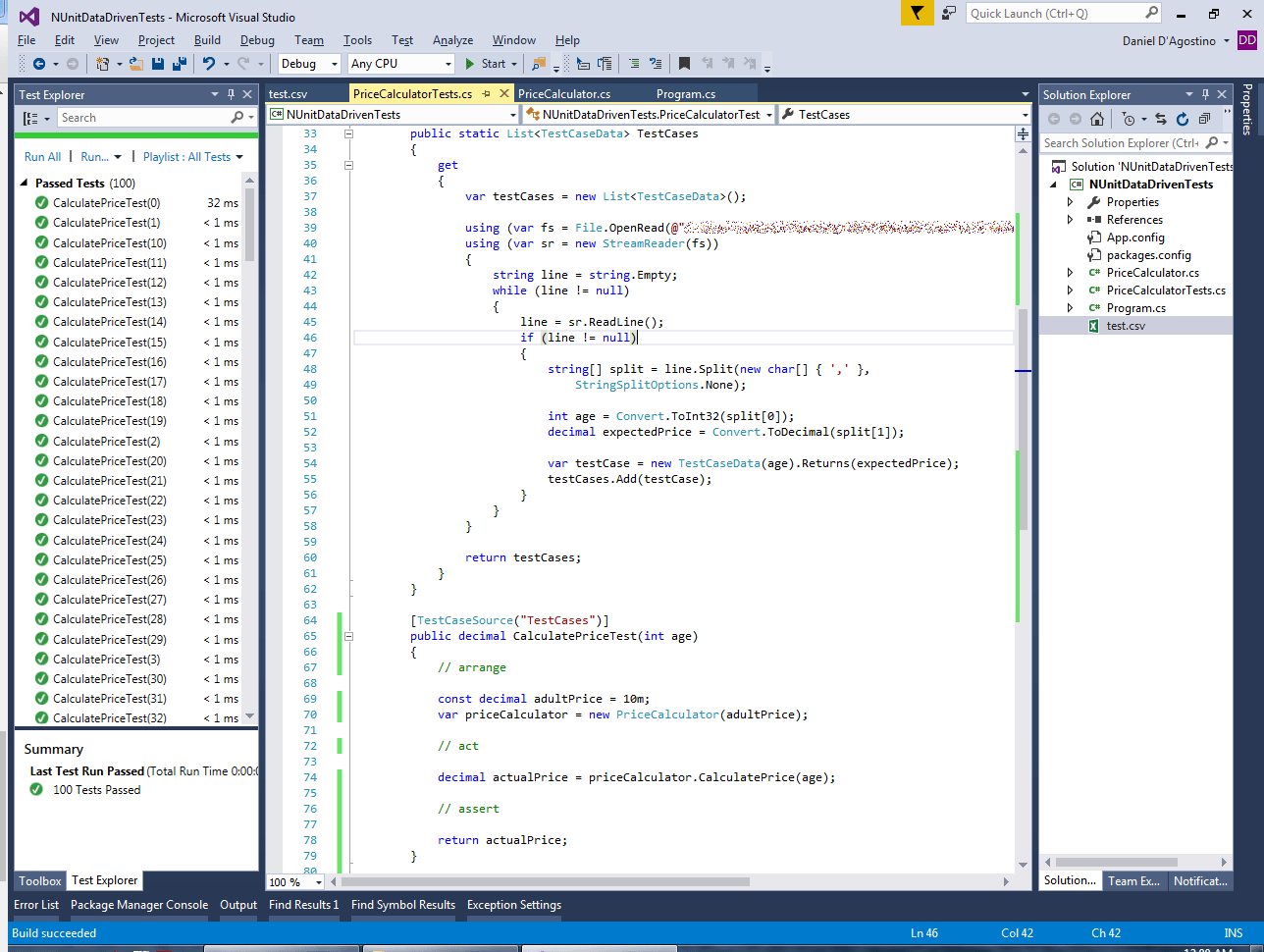Click the Test Explorer vertical scrollbar
Viewport: 1264px width, 952px height.
249,451
